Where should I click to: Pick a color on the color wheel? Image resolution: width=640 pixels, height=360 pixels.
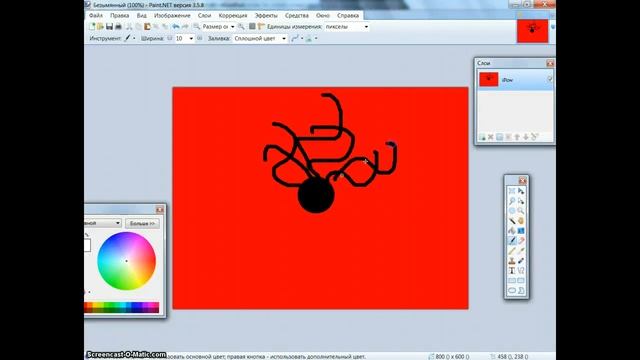tap(127, 261)
